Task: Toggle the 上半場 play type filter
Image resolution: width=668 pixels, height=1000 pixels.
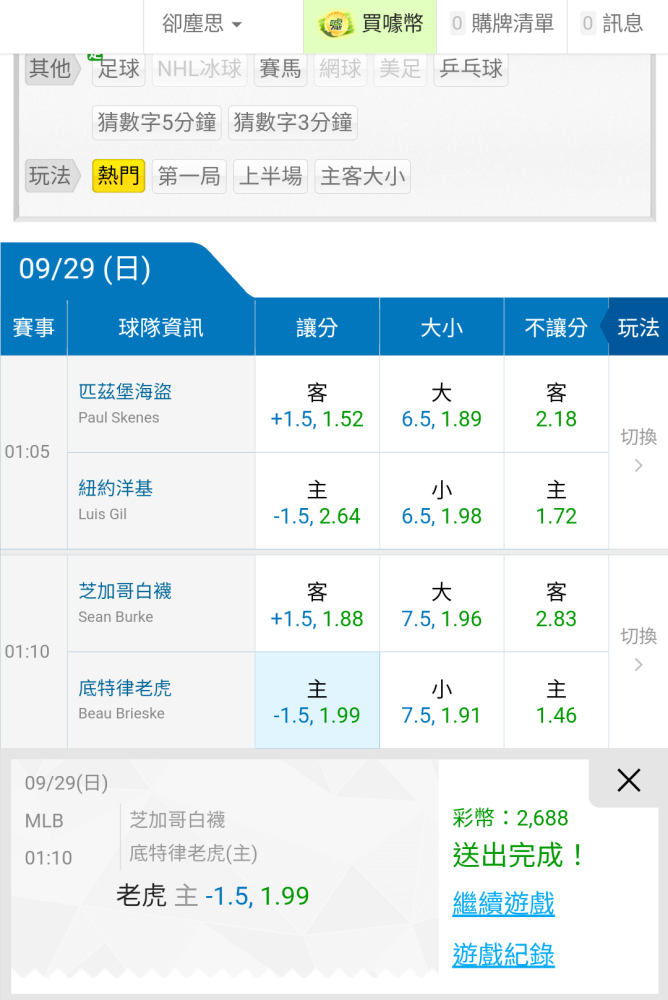Action: tap(270, 177)
